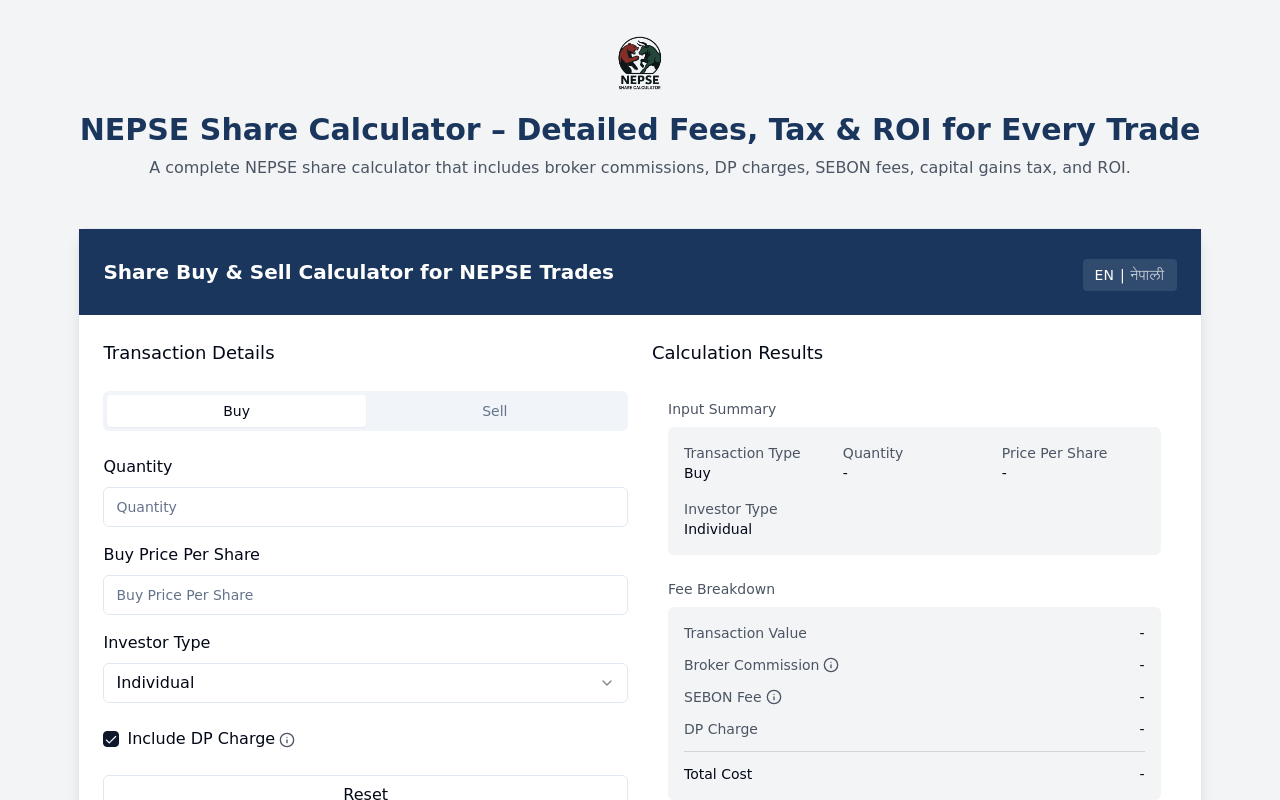
Task: Click the Share Buy & Sell Calculator title
Action: coord(359,272)
